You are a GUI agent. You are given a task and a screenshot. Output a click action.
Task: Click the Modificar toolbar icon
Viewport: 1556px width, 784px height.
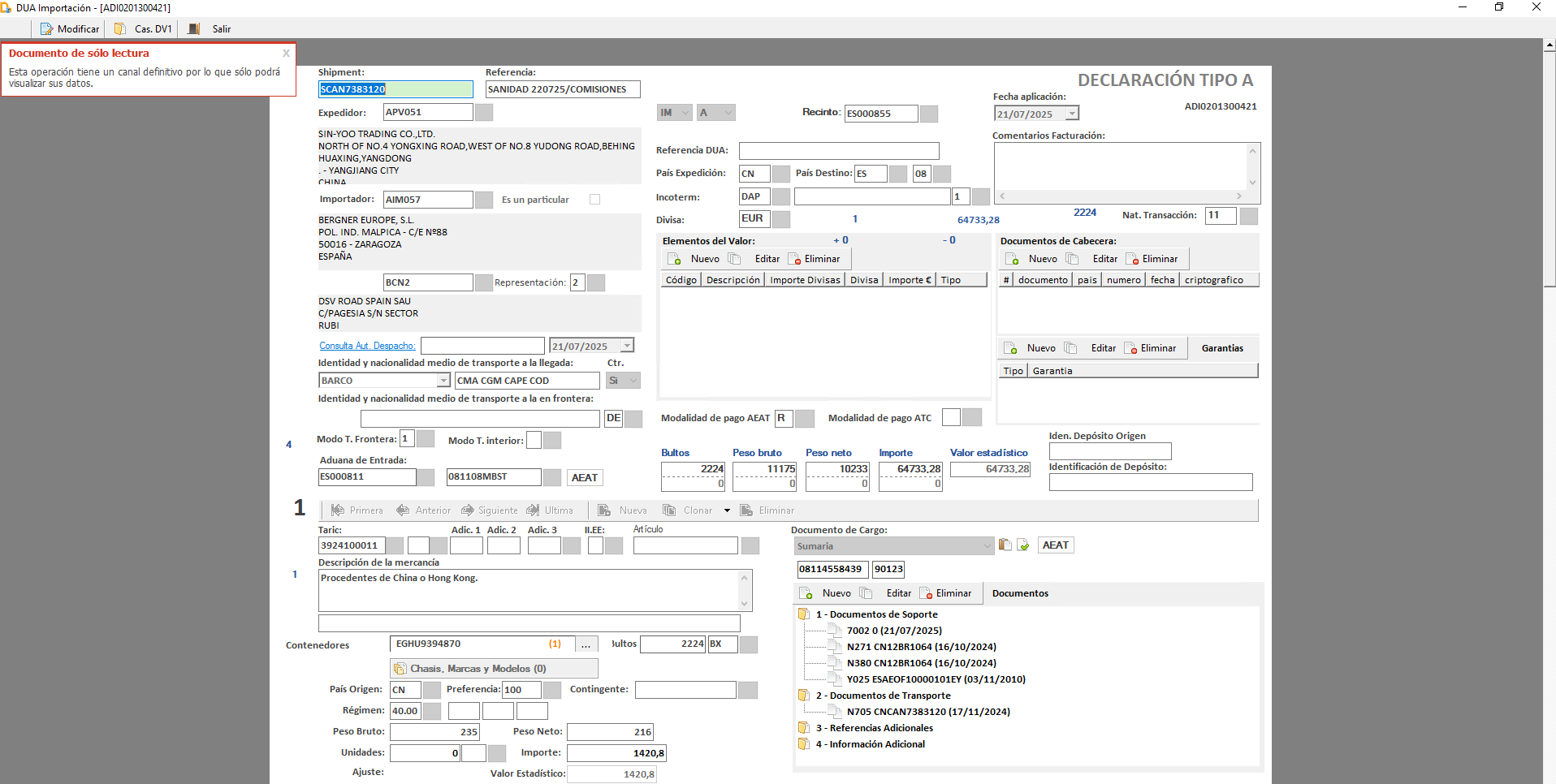pyautogui.click(x=47, y=29)
